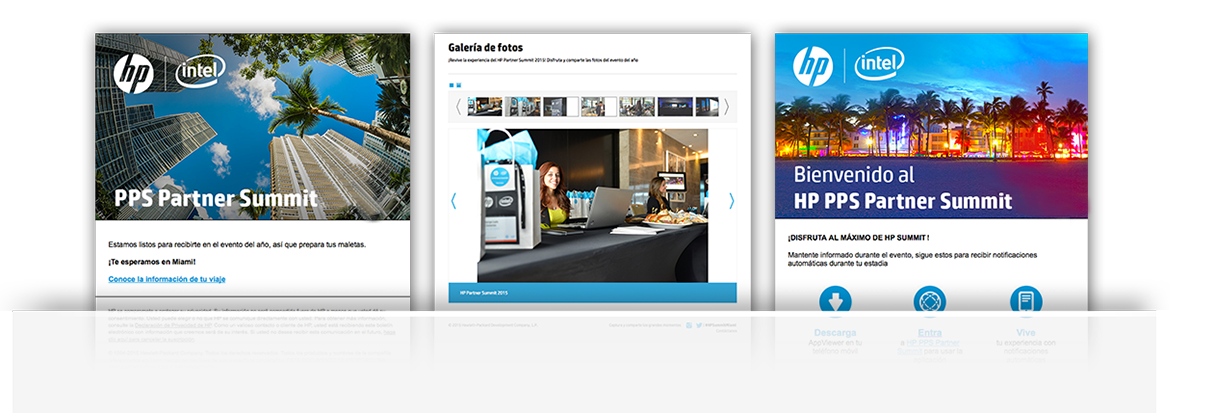
Task: Select the fifth gallery thumbnail
Action: pos(637,106)
